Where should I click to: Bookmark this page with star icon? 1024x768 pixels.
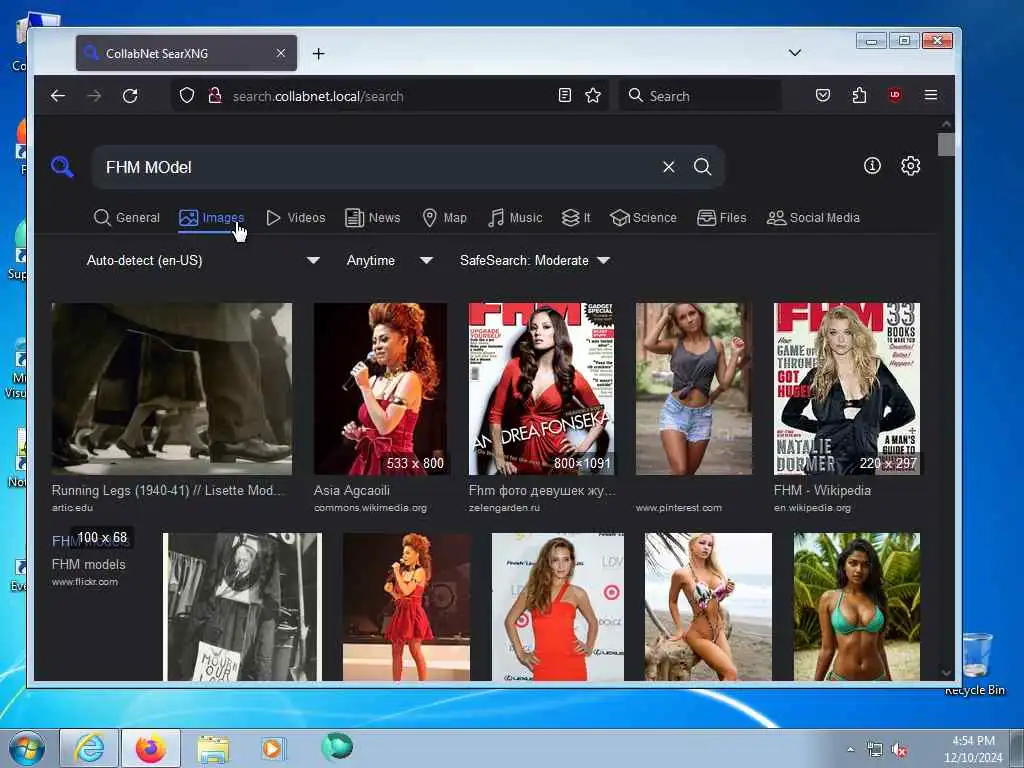(592, 96)
